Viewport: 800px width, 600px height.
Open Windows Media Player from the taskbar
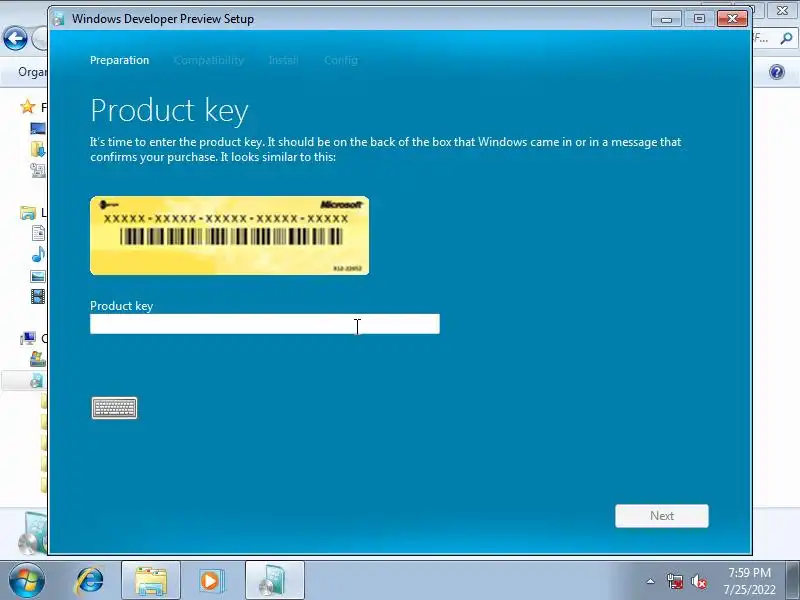(211, 581)
